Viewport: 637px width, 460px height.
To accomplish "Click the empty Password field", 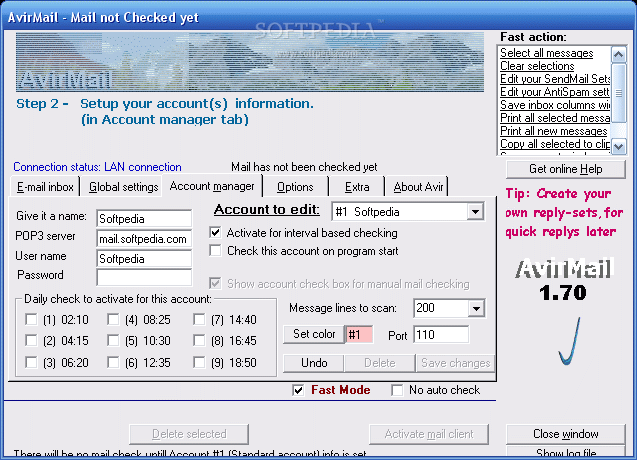I will click(x=144, y=278).
